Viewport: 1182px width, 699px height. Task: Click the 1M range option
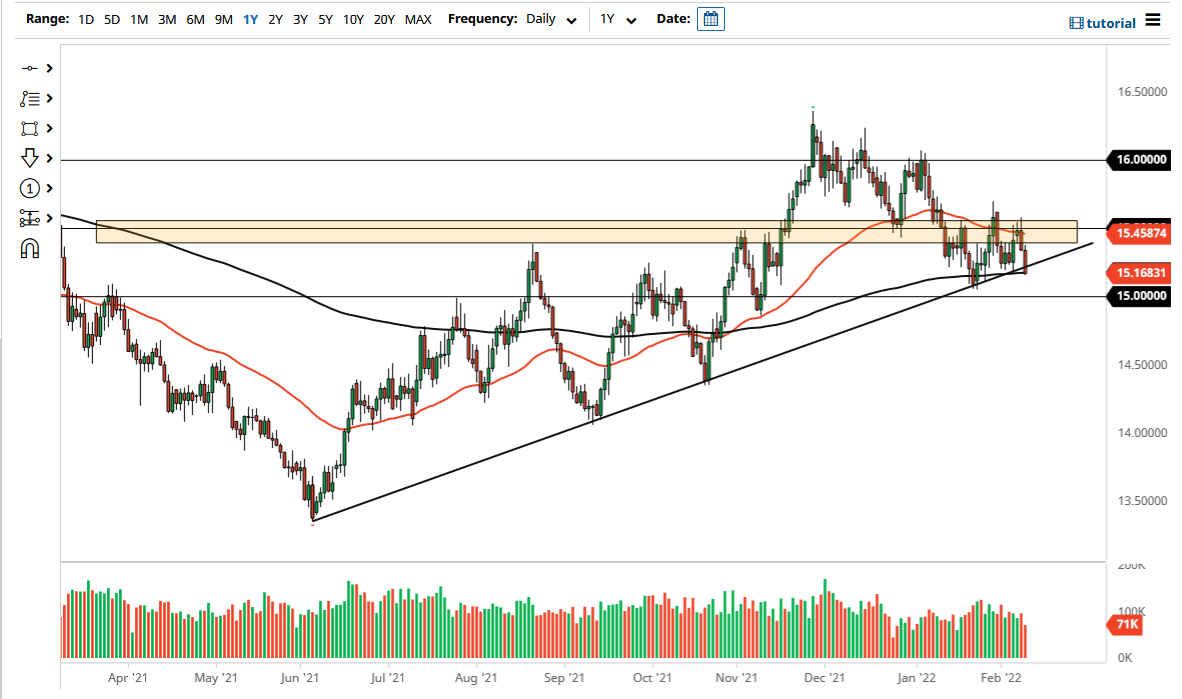tap(139, 19)
